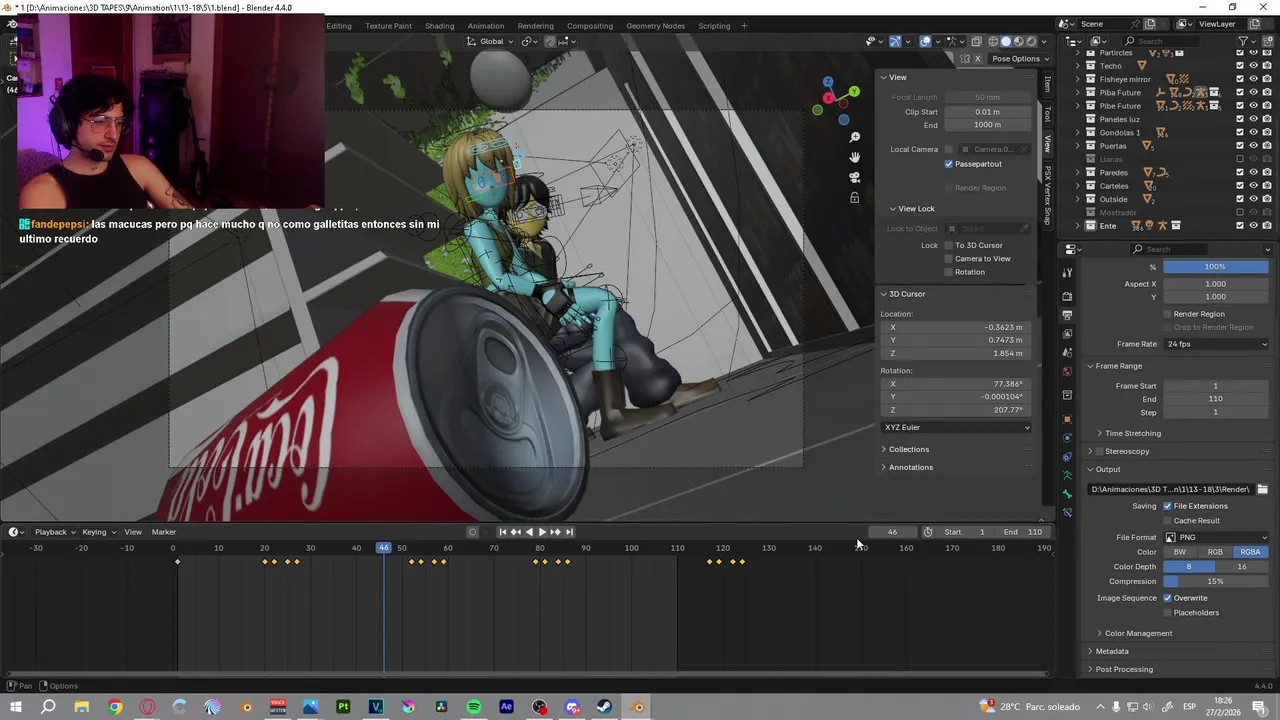Image resolution: width=1280 pixels, height=720 pixels.
Task: Toggle auto keying record button
Action: pos(473,532)
